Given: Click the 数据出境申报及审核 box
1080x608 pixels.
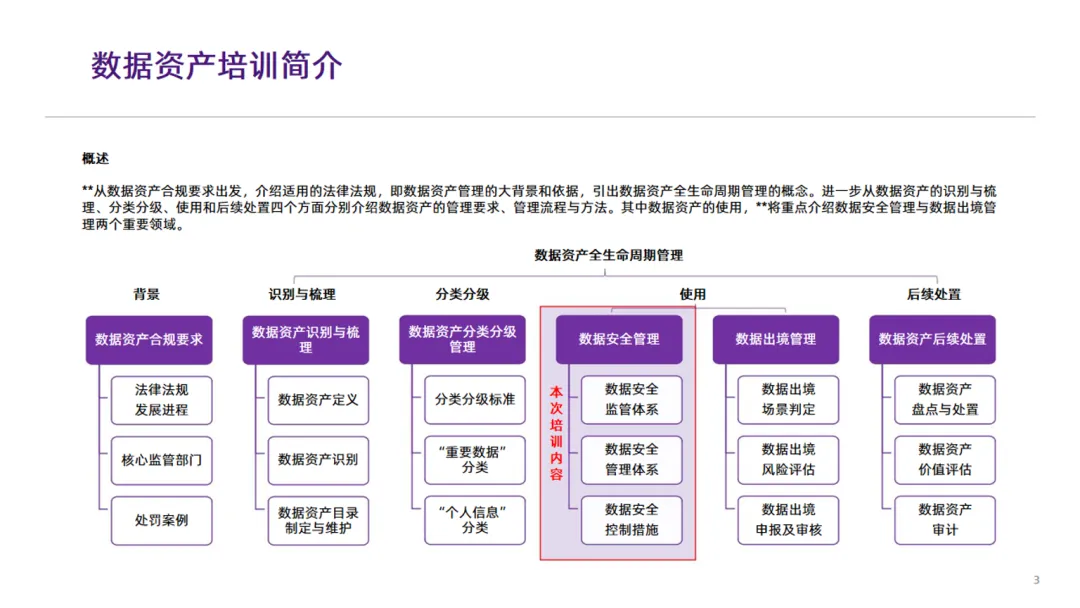Looking at the screenshot, I should click(x=789, y=521).
